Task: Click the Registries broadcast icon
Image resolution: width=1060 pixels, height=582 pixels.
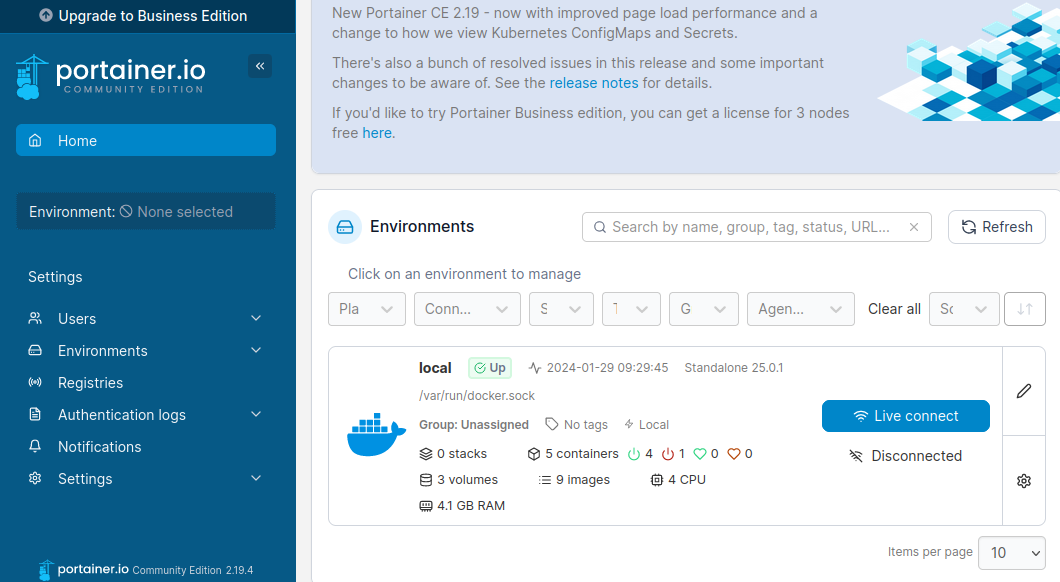Action: click(x=35, y=383)
